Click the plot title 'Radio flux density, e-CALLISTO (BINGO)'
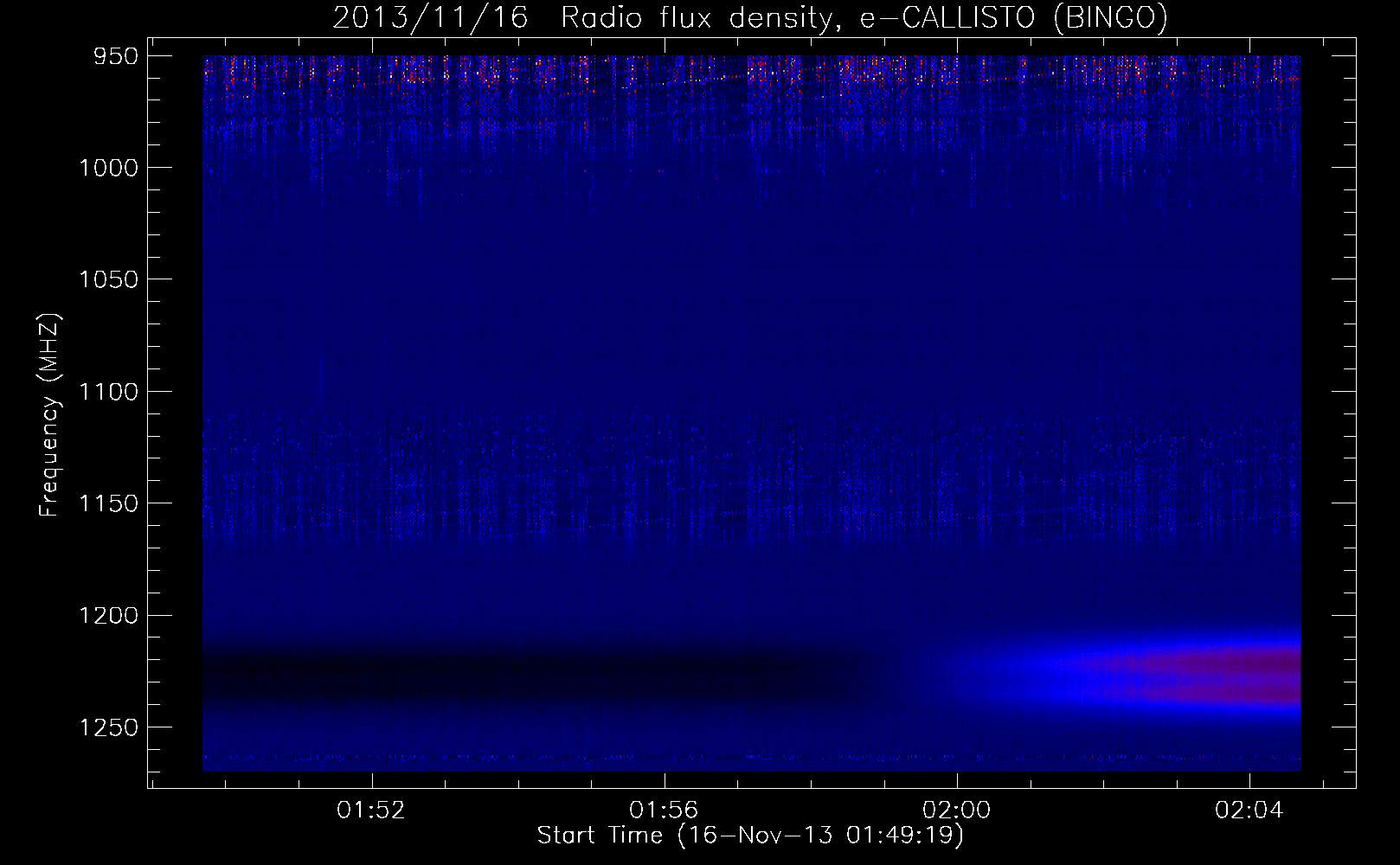The width and height of the screenshot is (1400, 865). coord(864,18)
